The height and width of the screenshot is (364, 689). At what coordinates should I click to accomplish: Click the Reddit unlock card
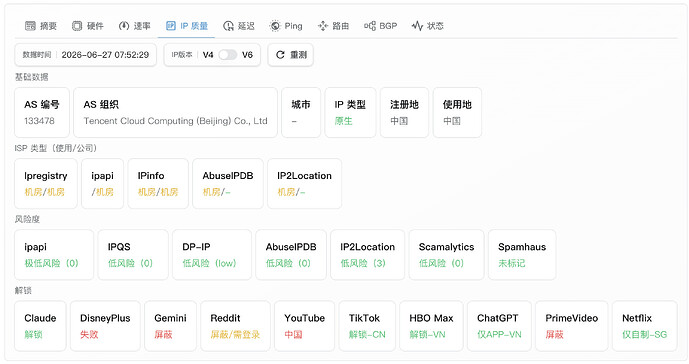point(235,326)
